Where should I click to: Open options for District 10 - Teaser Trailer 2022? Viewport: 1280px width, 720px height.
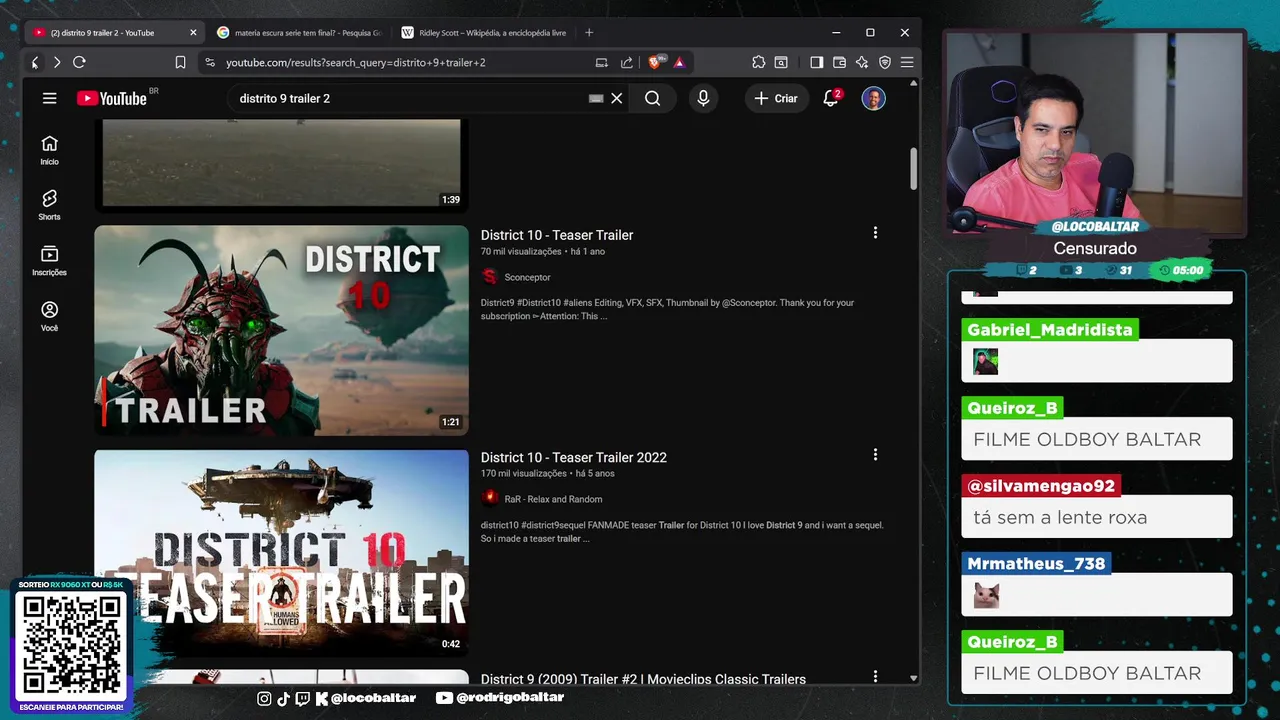coord(875,455)
